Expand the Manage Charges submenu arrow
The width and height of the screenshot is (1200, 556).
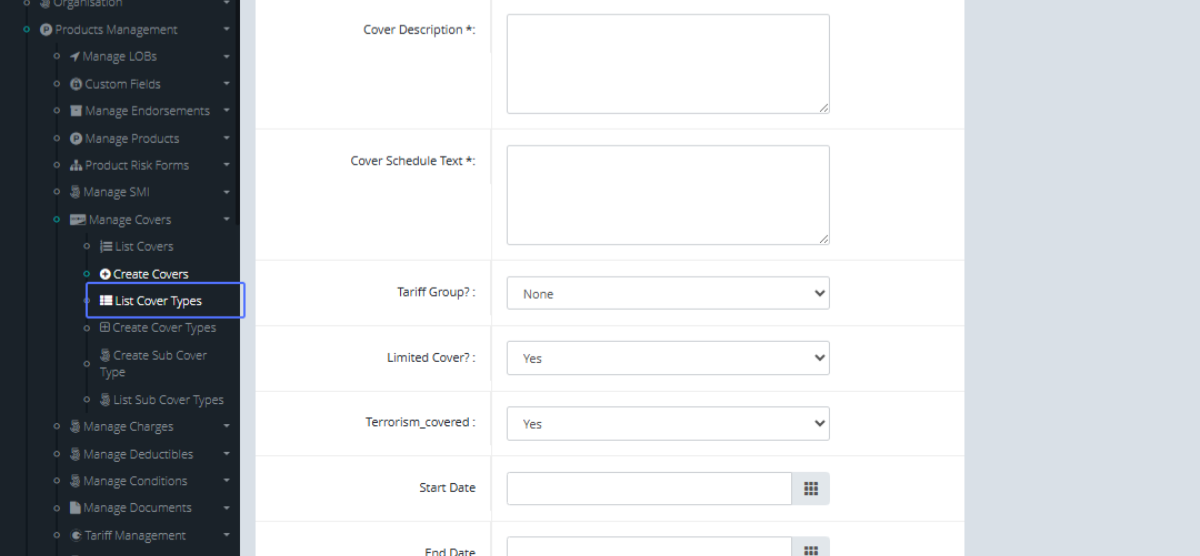pos(227,427)
